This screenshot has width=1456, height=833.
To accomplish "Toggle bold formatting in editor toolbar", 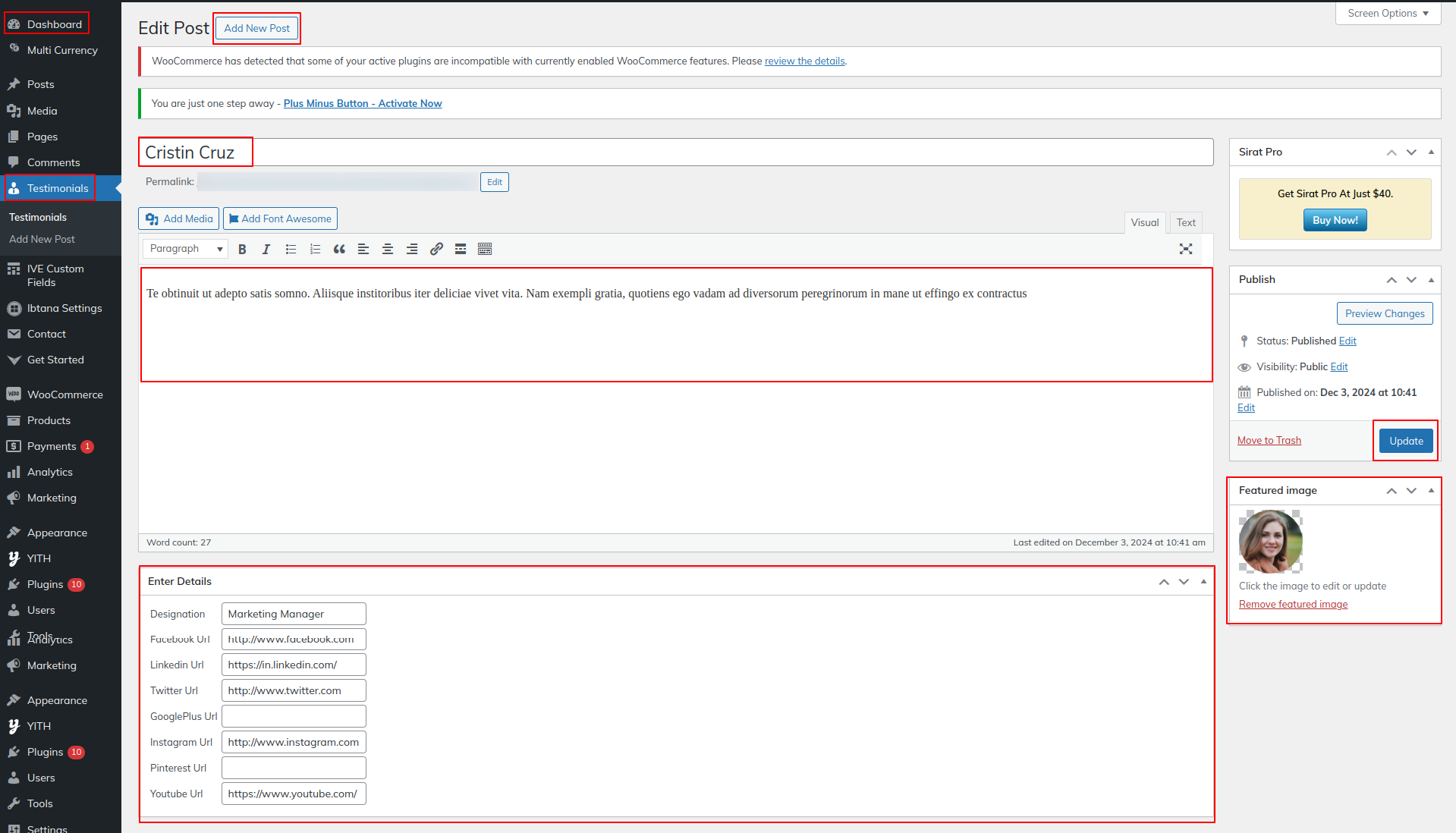I will [242, 249].
